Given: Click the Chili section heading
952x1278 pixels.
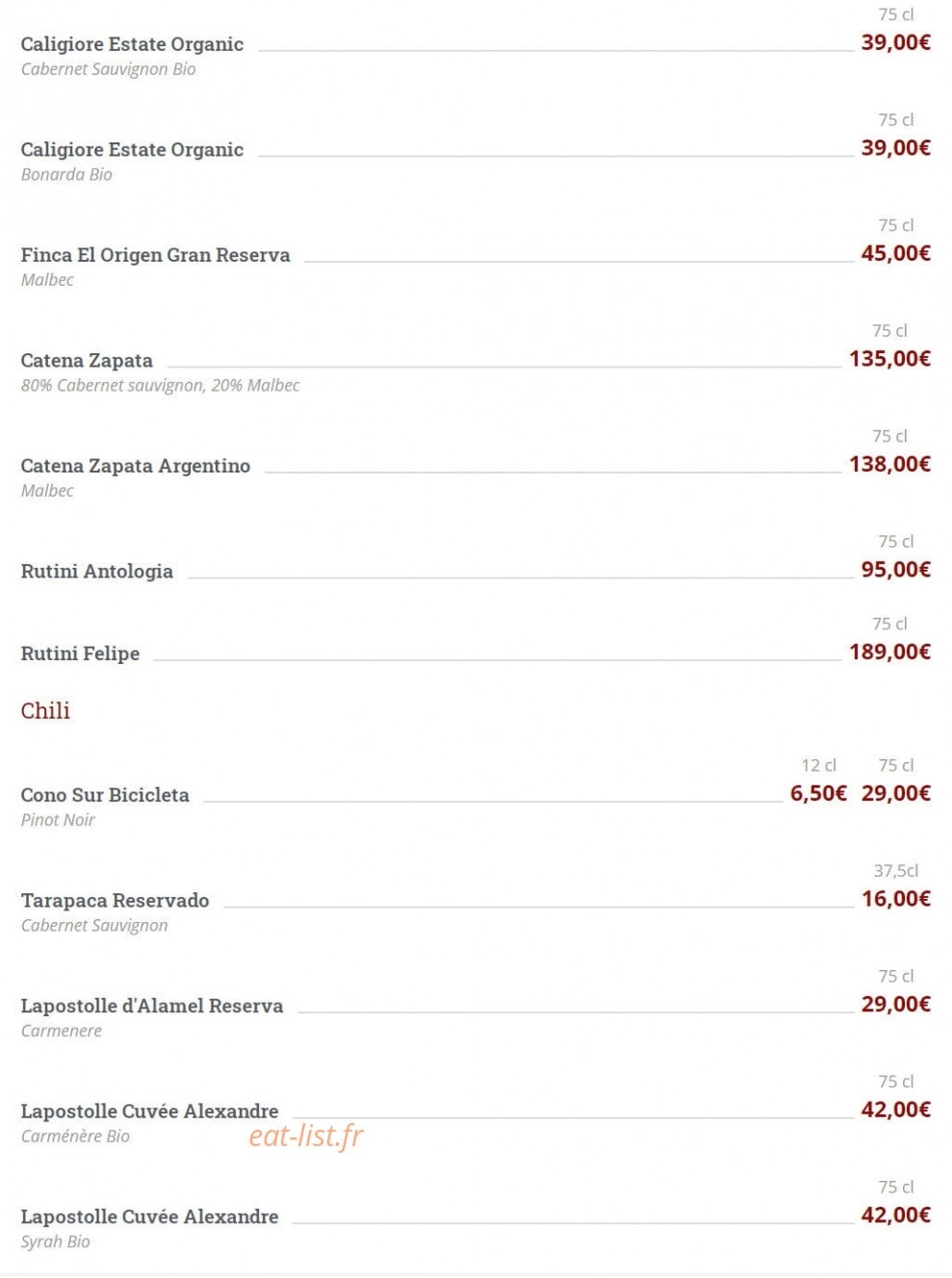Looking at the screenshot, I should pos(45,711).
